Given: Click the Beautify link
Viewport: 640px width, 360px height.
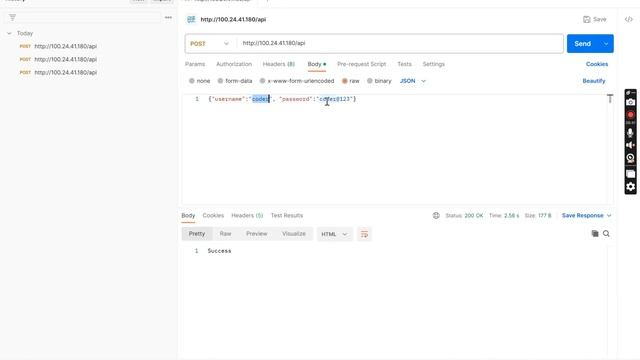Looking at the screenshot, I should pyautogui.click(x=593, y=81).
